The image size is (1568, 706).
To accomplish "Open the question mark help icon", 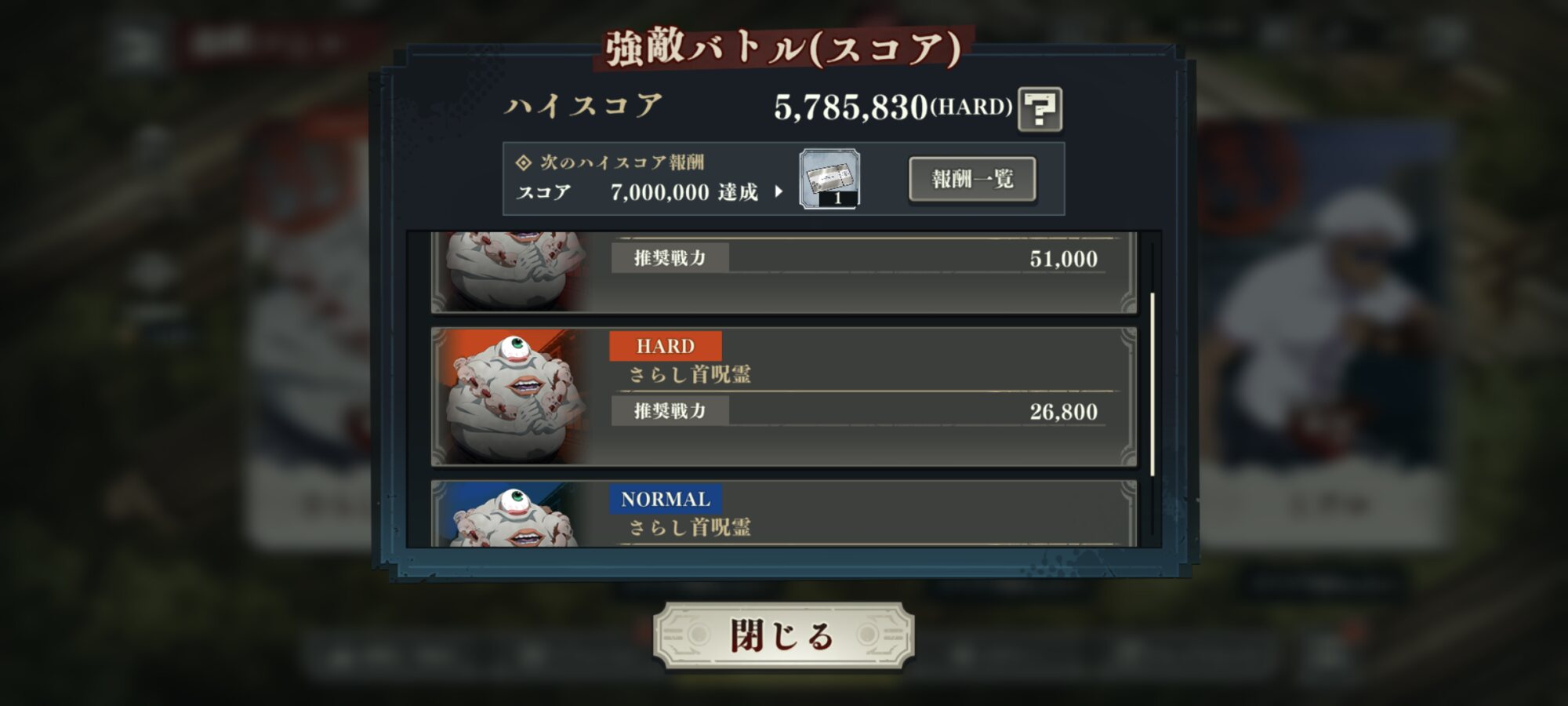I will pos(1040,108).
